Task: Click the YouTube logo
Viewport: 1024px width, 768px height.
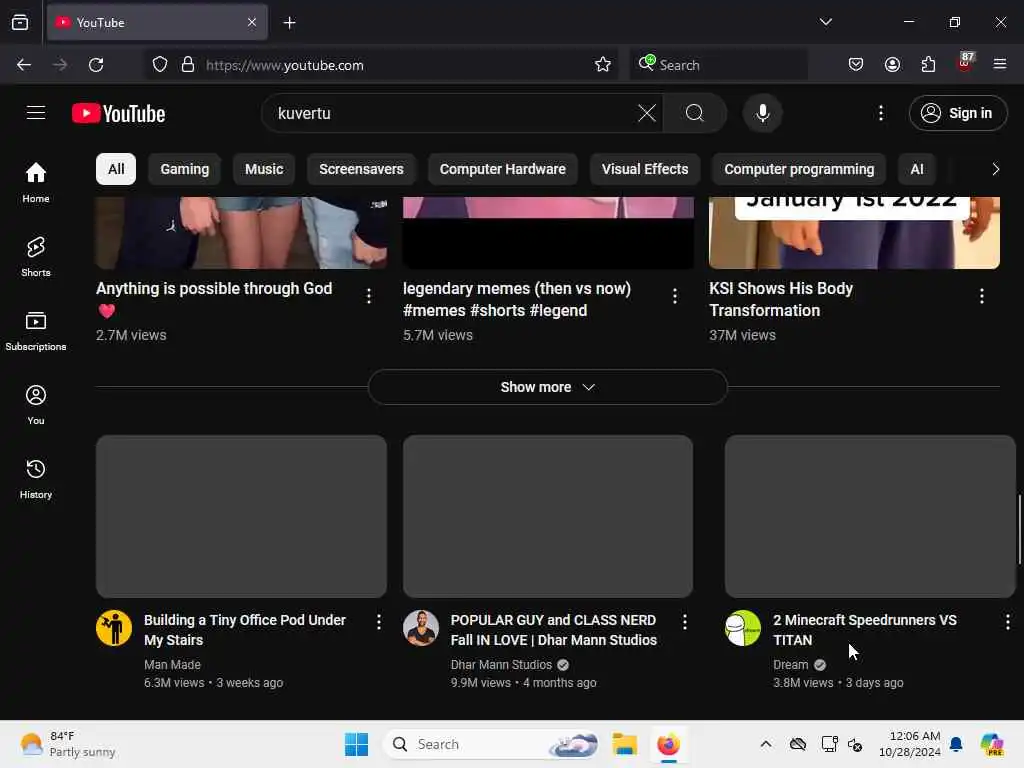Action: tap(118, 114)
